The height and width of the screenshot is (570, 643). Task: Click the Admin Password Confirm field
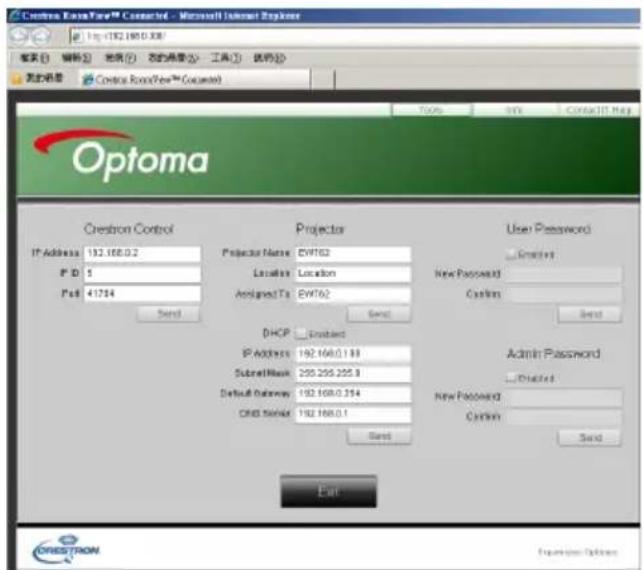tap(563, 417)
